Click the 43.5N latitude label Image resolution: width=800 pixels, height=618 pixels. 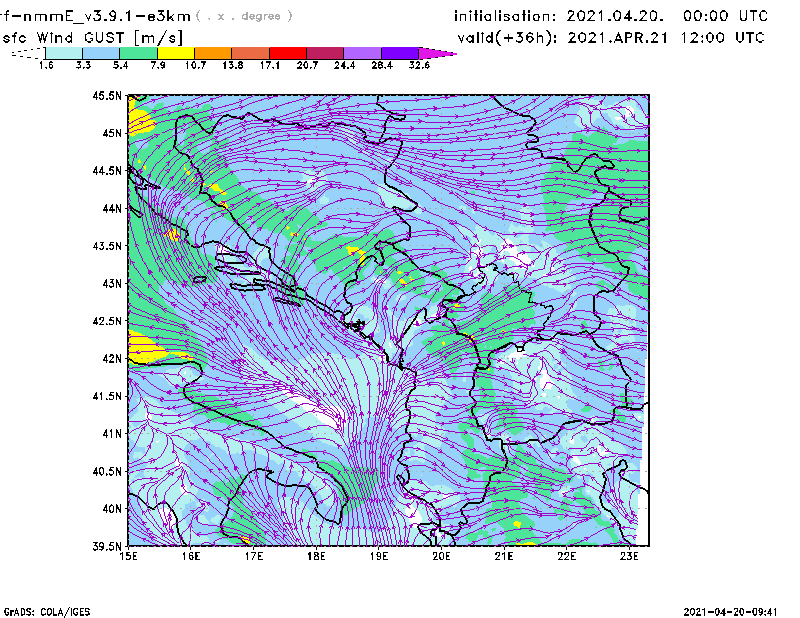(107, 246)
